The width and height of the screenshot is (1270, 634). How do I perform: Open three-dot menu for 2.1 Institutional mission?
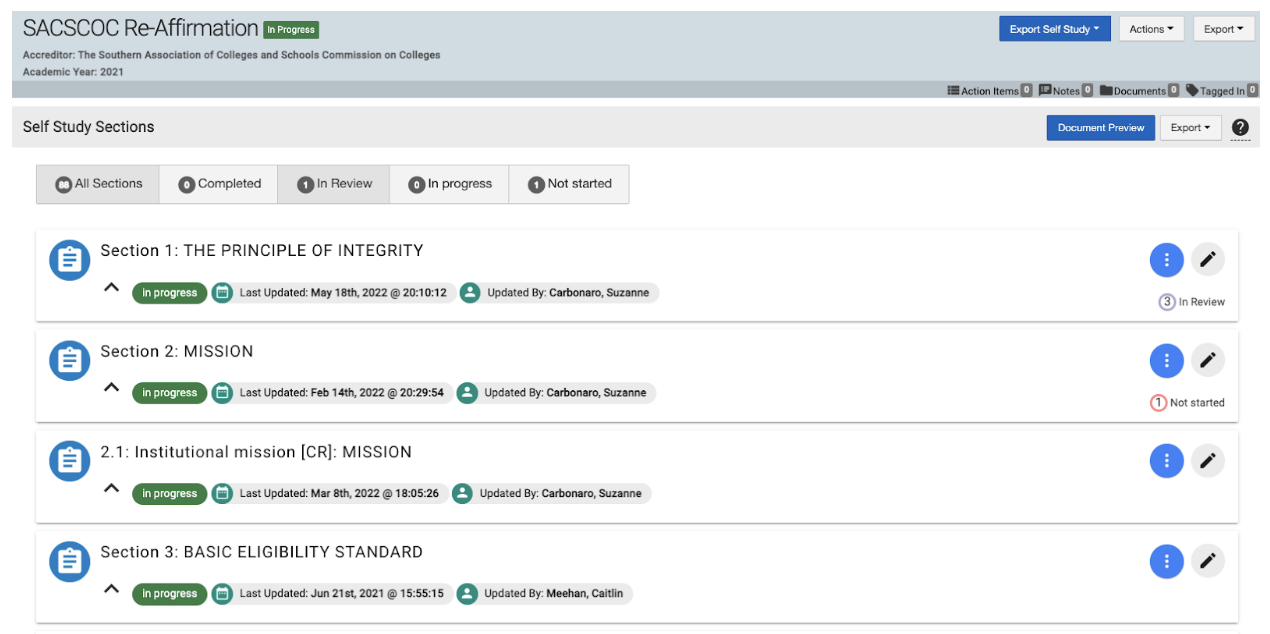(x=1166, y=461)
